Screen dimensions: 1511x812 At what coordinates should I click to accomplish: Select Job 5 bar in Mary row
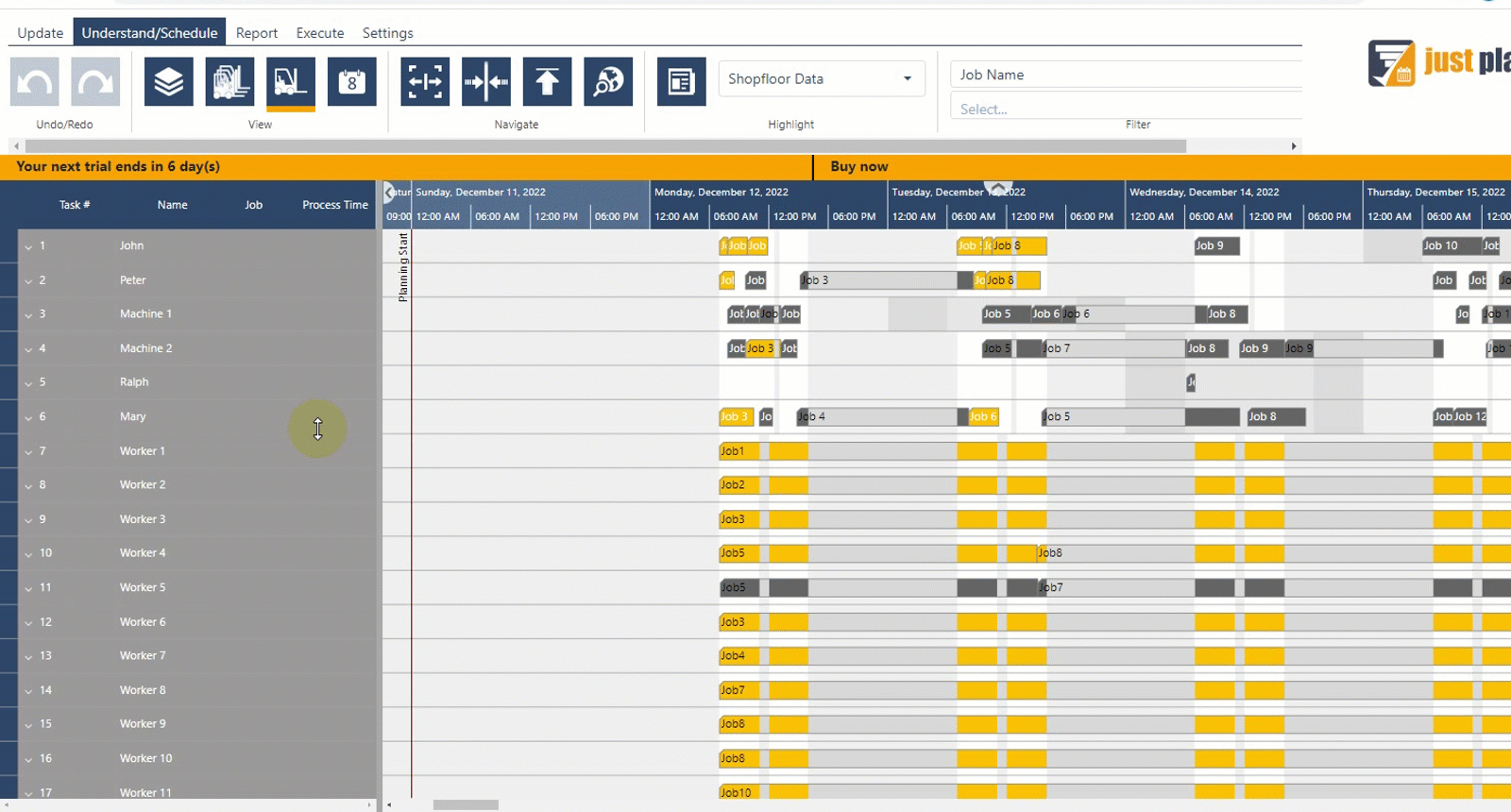(x=1140, y=416)
